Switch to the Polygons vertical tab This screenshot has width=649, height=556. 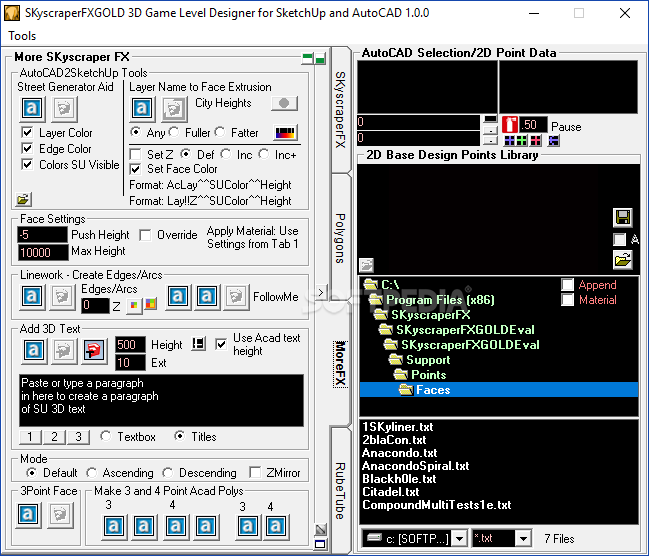pyautogui.click(x=340, y=238)
